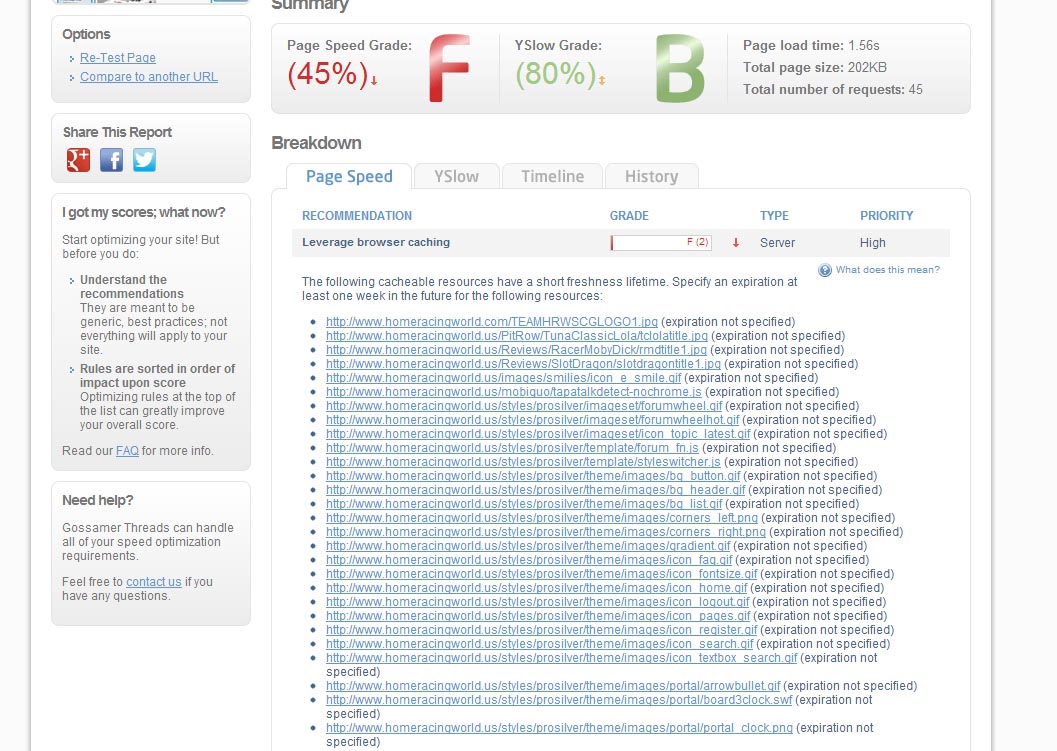Screen dimensions: 1057x751
Task: Collapse the Leverage browser caching row
Action: tap(376, 242)
